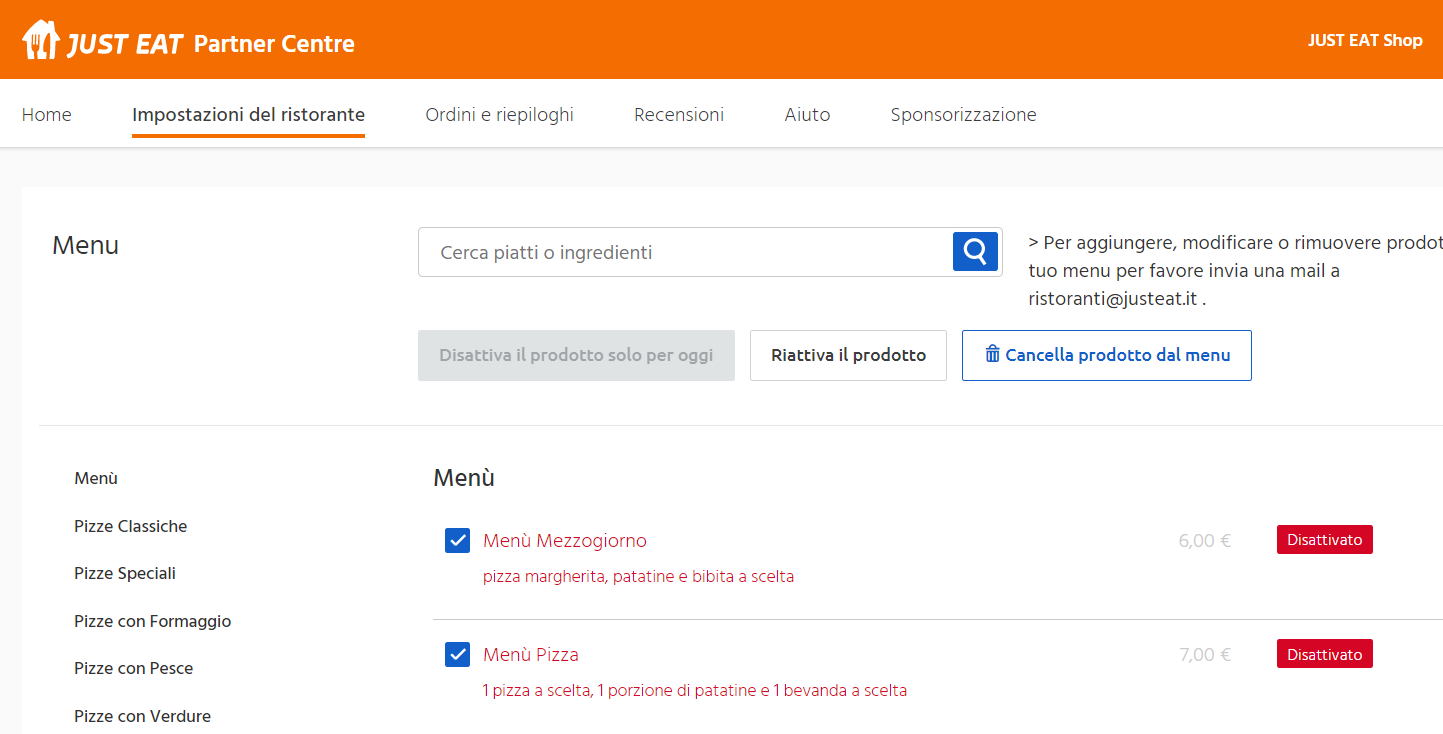
Task: Go to Ordini e riepiloghi tab
Action: (x=499, y=115)
